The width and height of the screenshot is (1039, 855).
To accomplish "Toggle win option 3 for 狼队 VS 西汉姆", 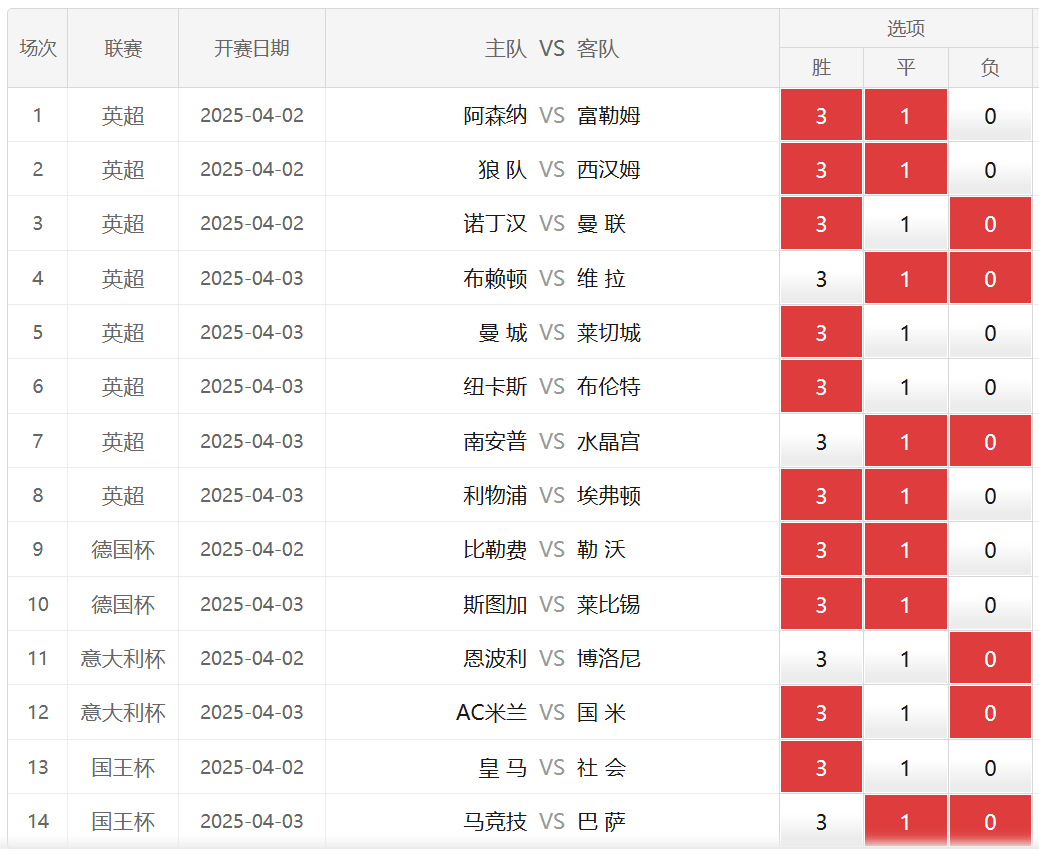I will (821, 170).
